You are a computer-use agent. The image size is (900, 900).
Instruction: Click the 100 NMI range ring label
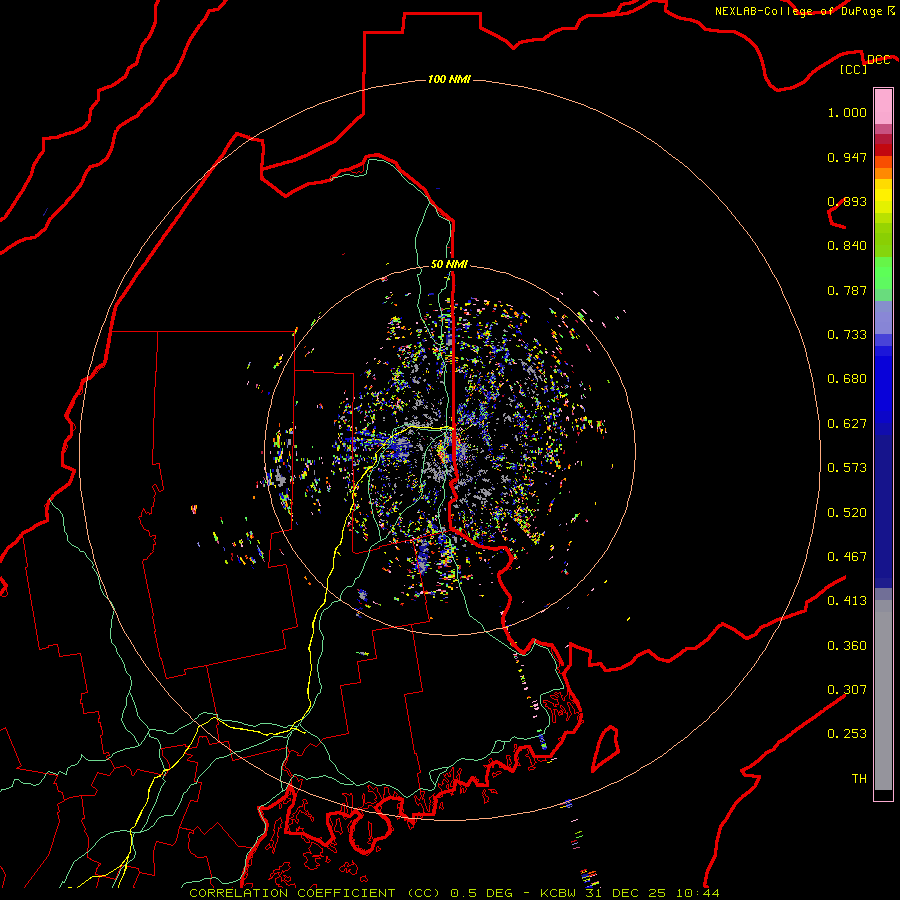tap(449, 79)
